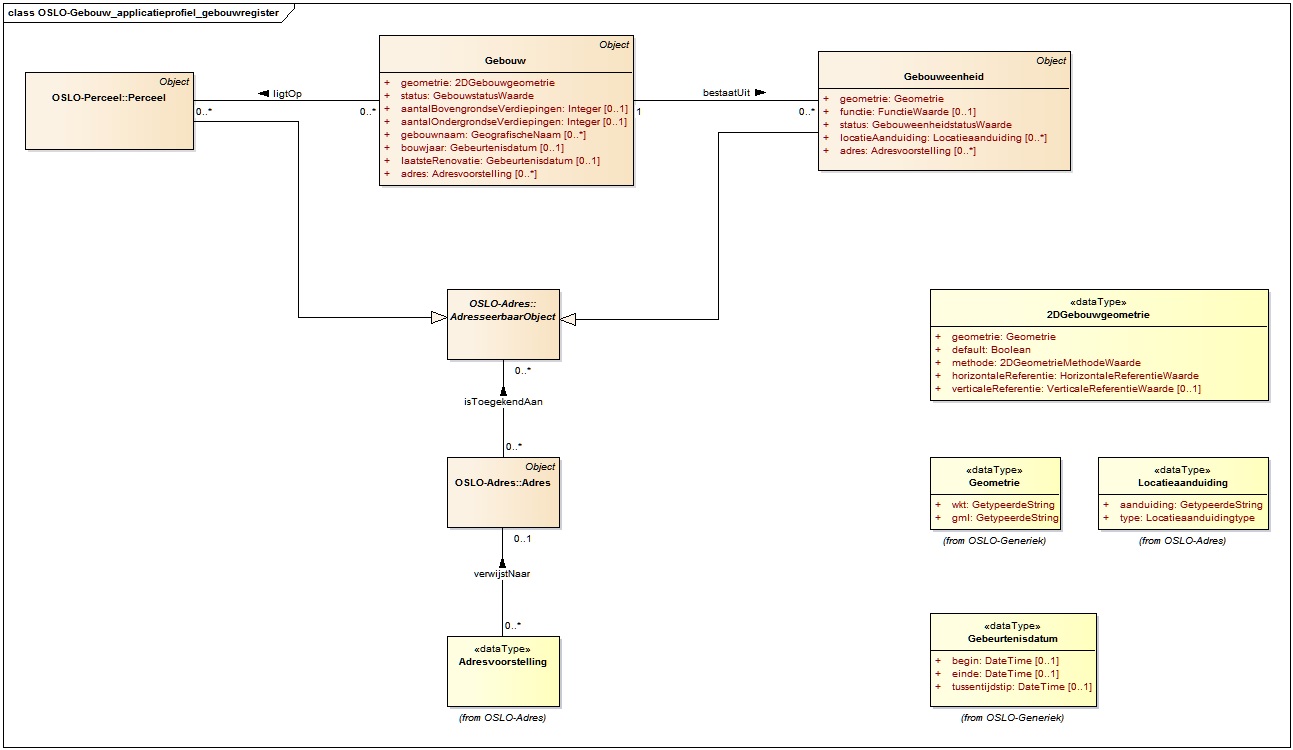1293x750 pixels.
Task: Click the plus marker before wkt attribute
Action: click(939, 505)
